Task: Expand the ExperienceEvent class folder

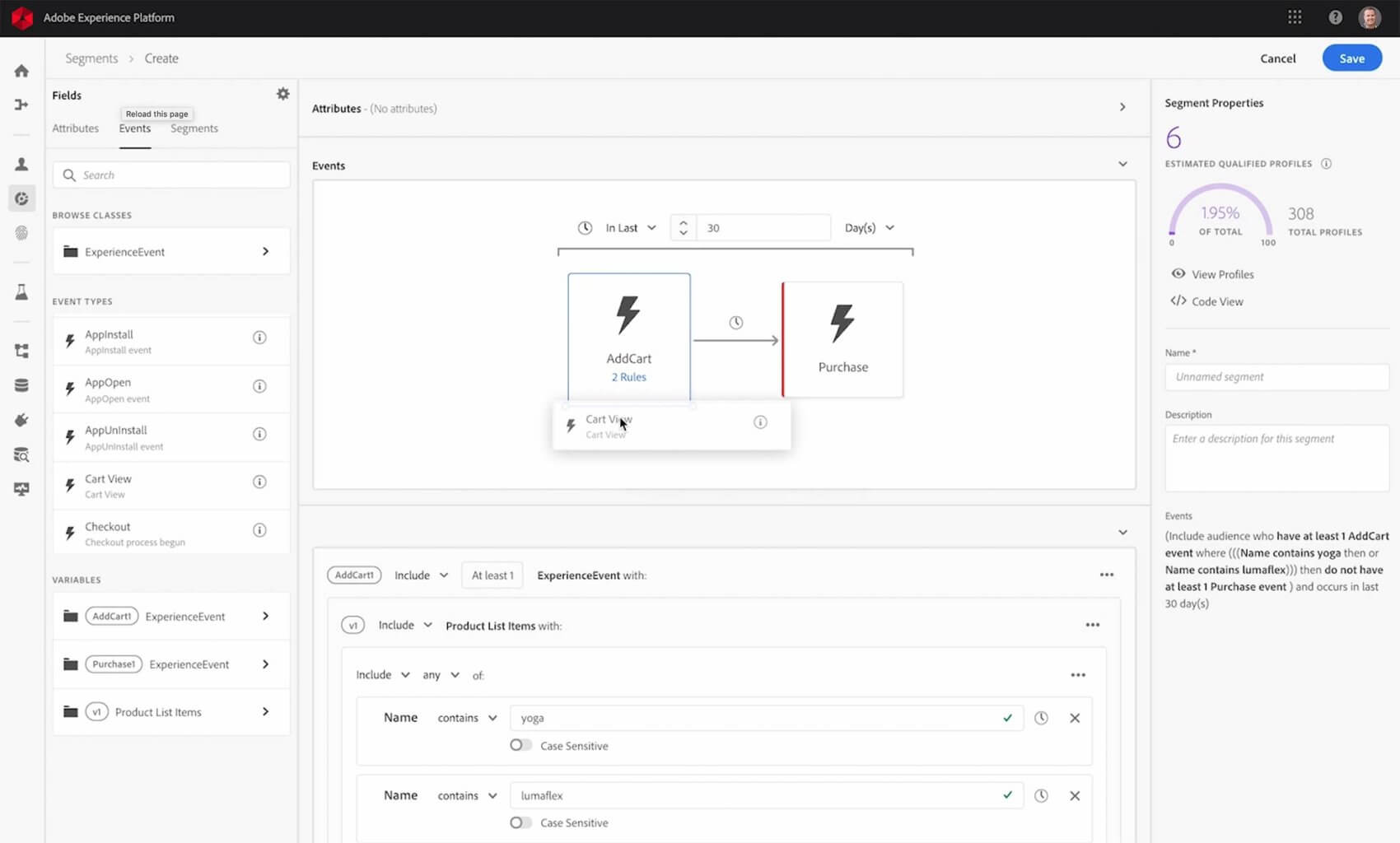Action: tap(265, 251)
